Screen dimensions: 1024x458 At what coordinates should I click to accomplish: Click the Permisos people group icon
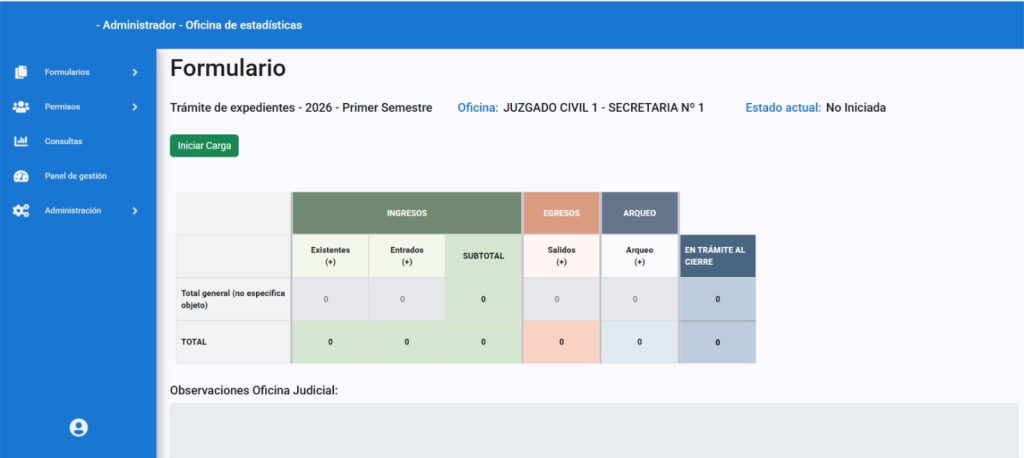click(x=21, y=106)
